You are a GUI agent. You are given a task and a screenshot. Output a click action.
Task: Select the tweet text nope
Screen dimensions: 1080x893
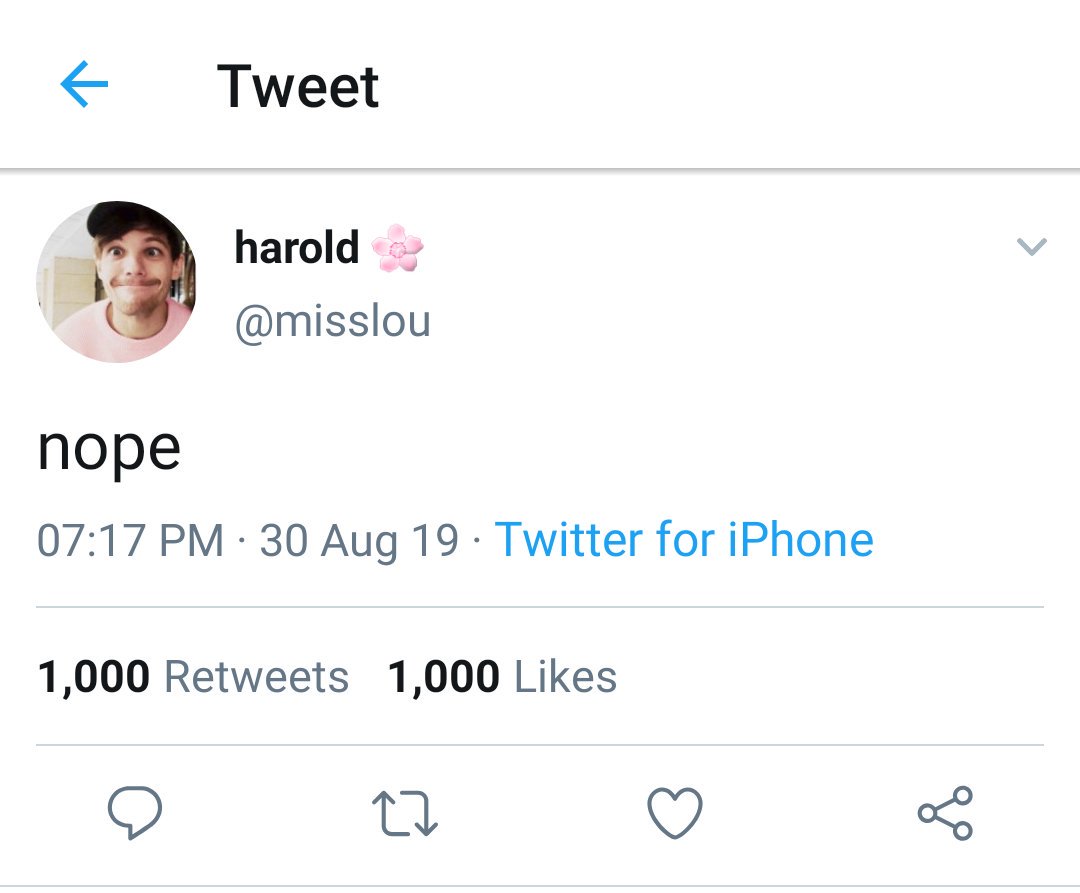click(x=109, y=450)
